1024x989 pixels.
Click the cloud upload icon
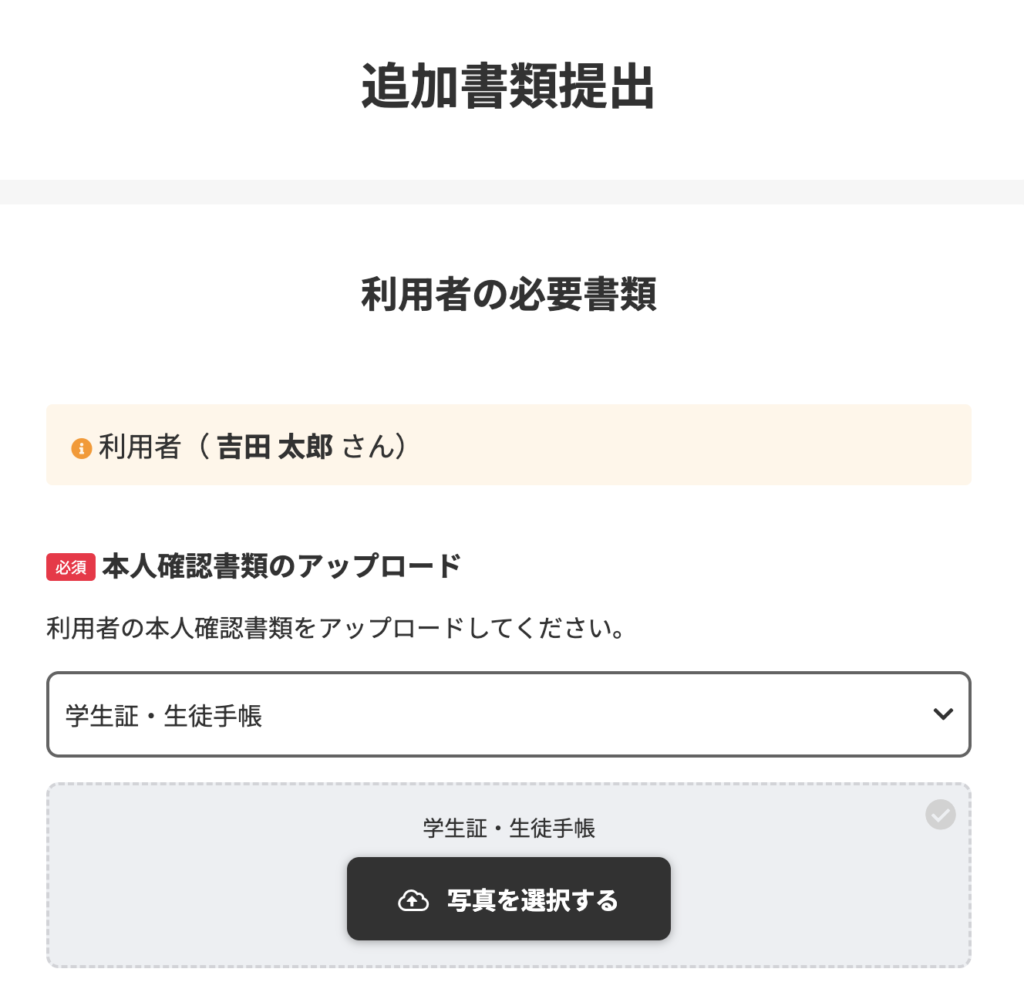[x=412, y=900]
